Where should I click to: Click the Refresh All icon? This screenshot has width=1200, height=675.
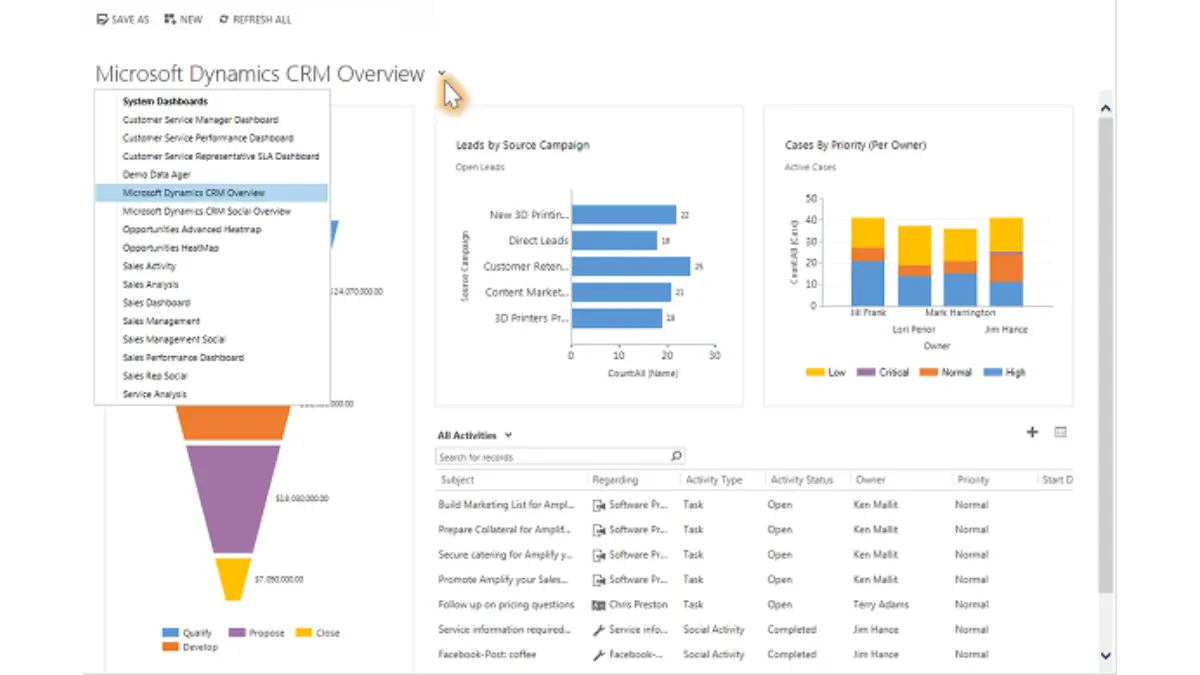(x=222, y=20)
